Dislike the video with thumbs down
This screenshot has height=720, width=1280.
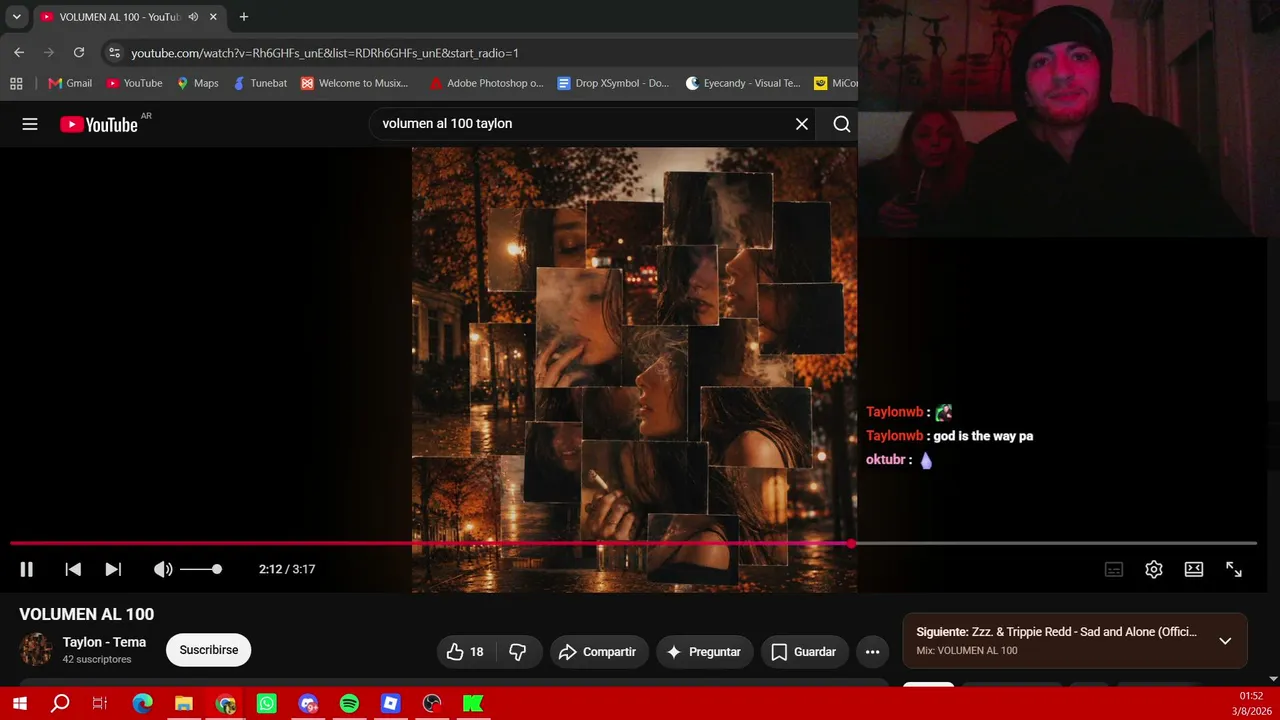[518, 652]
